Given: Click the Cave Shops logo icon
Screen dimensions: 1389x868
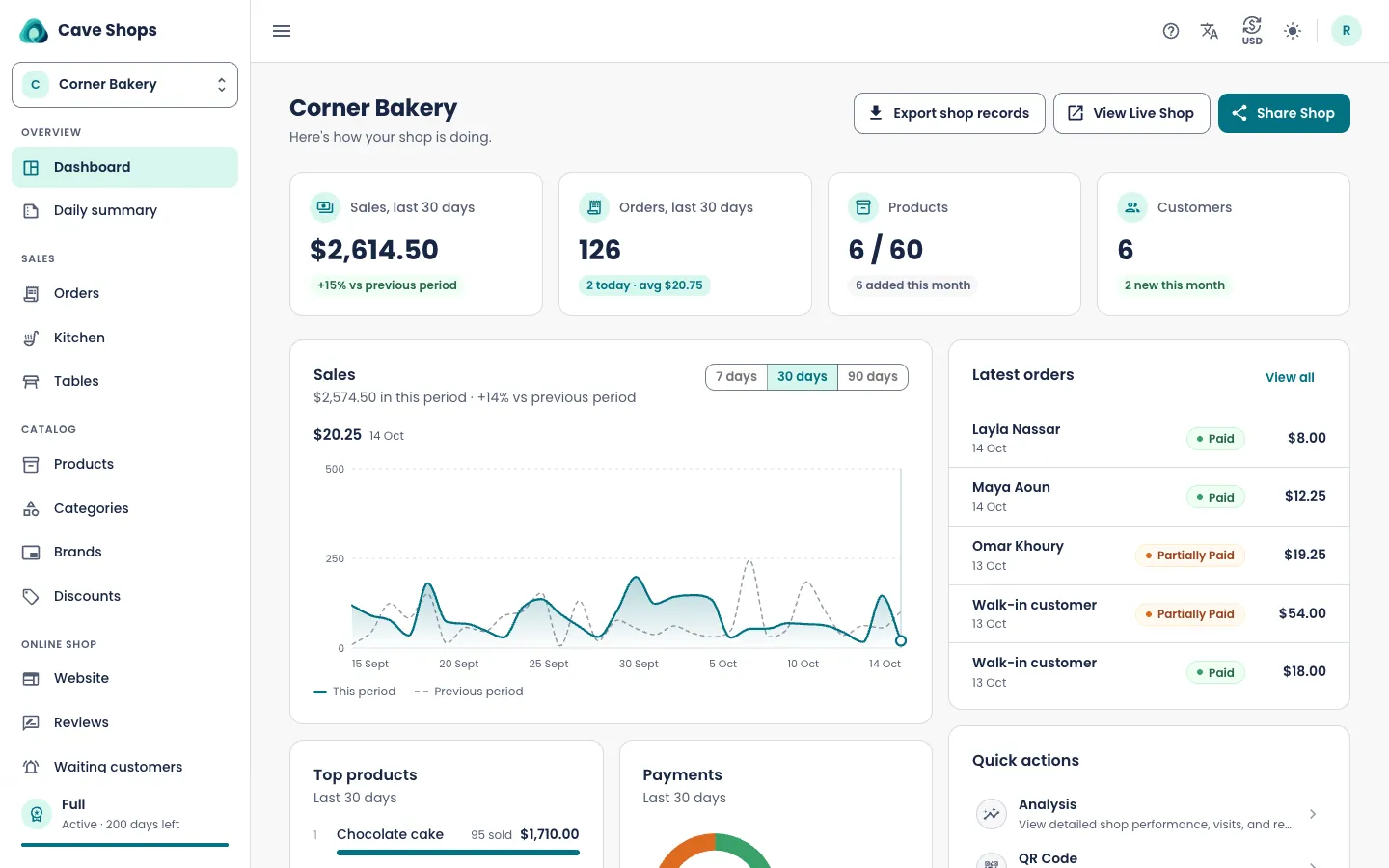Looking at the screenshot, I should pyautogui.click(x=34, y=31).
